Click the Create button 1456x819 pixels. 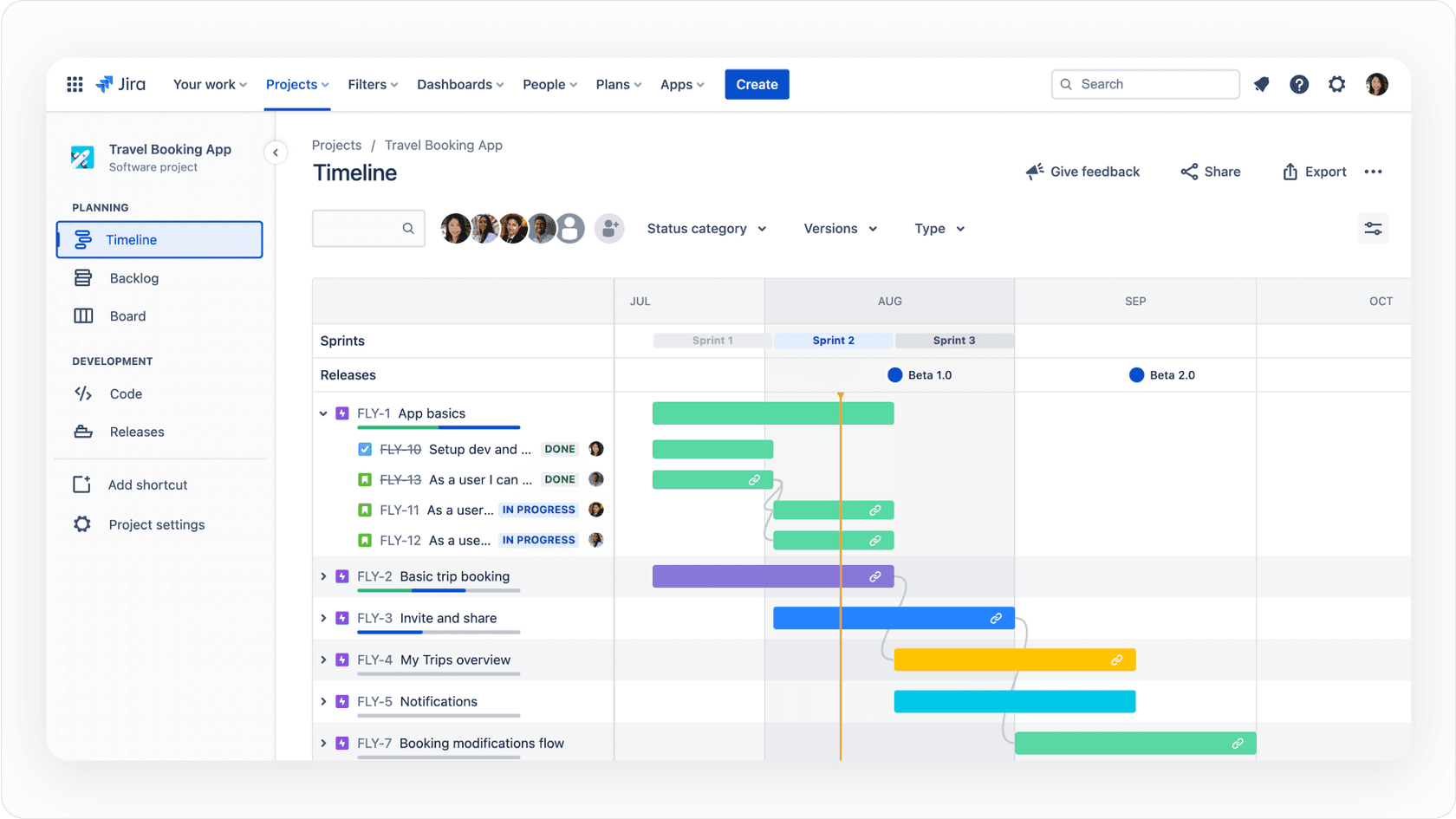(x=756, y=84)
